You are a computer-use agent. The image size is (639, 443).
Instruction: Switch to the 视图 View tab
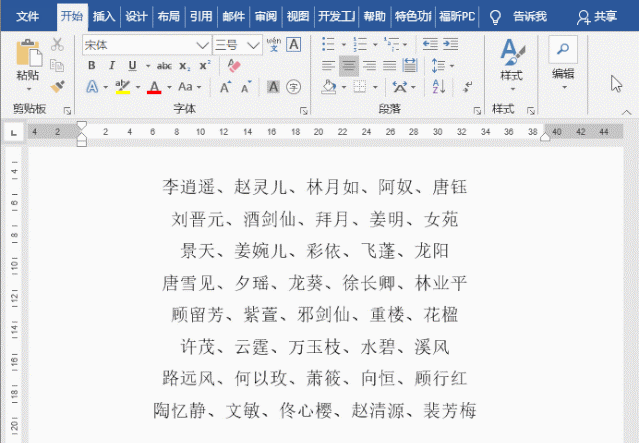click(298, 16)
